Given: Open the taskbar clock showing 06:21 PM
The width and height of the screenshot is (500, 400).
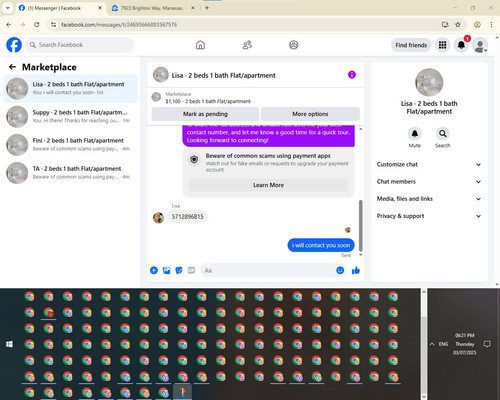Looking at the screenshot, I should coord(465,344).
